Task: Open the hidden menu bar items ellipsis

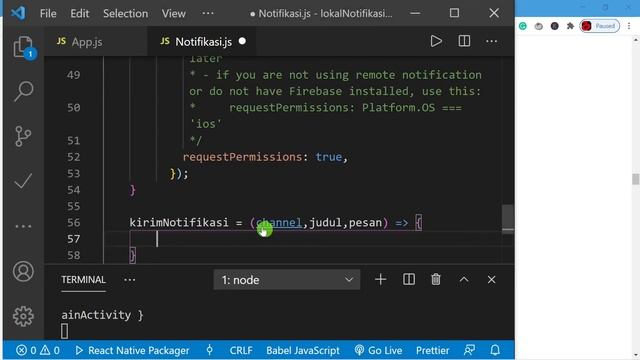Action: tap(208, 13)
